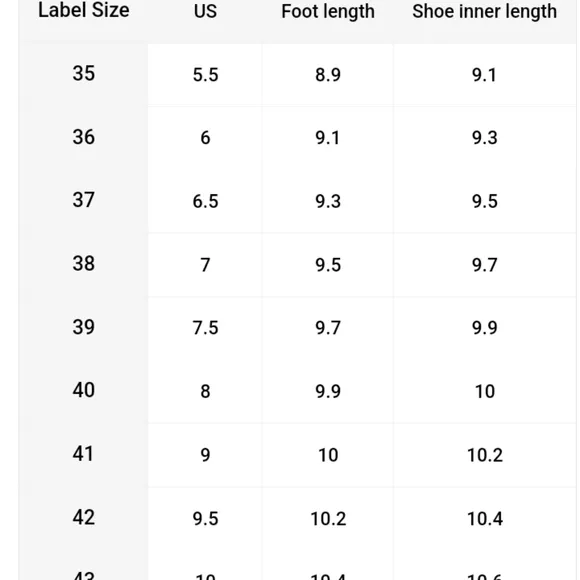580x580 pixels.
Task: Click the Label Size column header
Action: tap(84, 10)
